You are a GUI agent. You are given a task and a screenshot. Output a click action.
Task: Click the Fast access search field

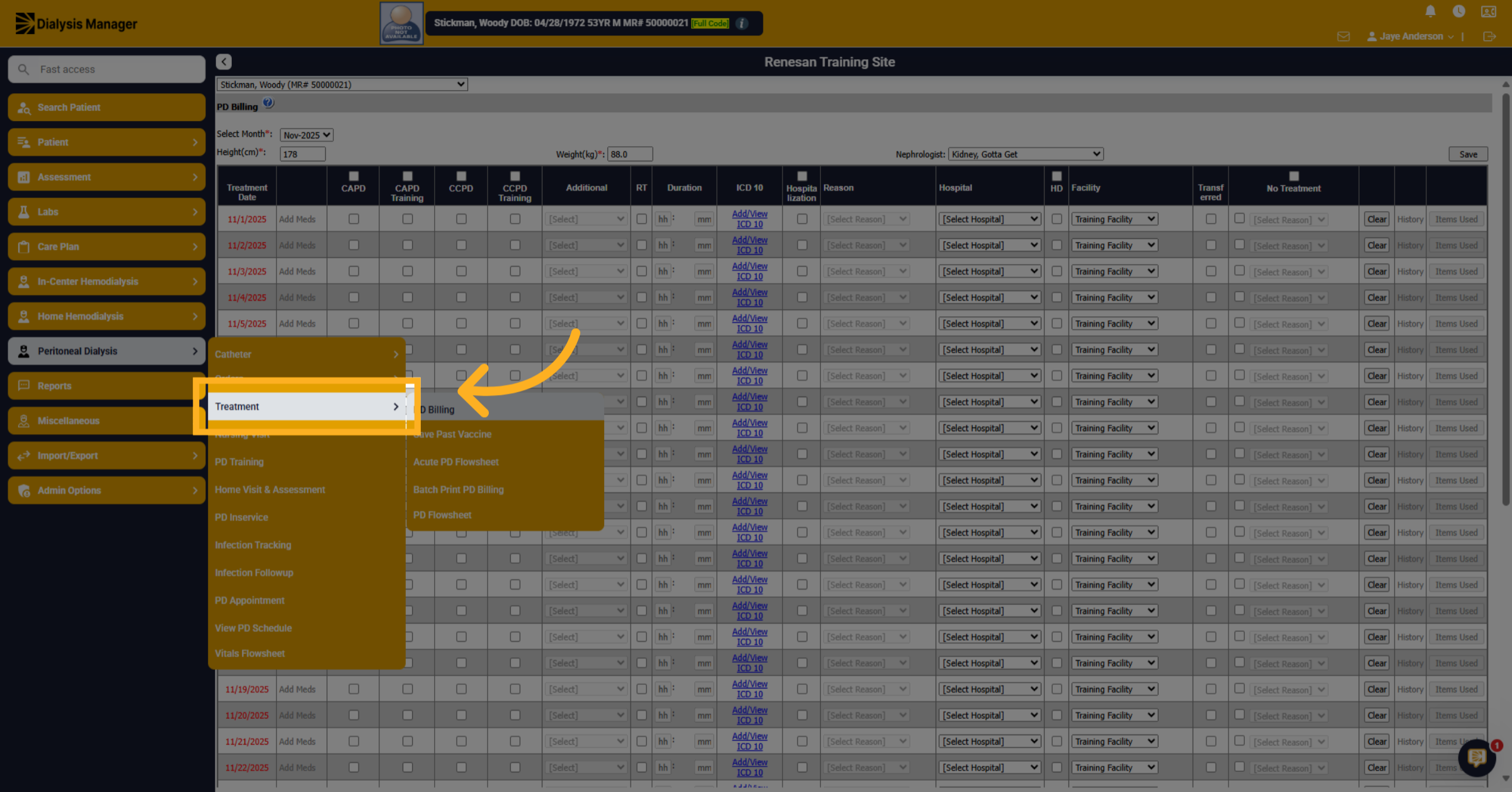(106, 69)
